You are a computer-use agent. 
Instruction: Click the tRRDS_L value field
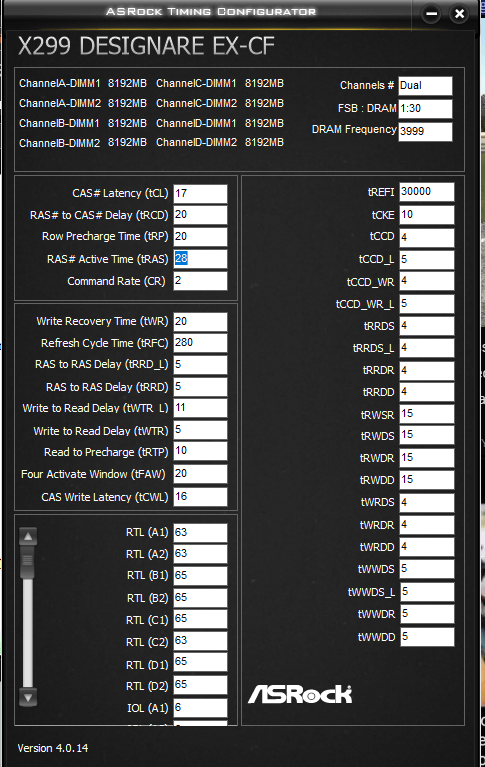[x=427, y=348]
